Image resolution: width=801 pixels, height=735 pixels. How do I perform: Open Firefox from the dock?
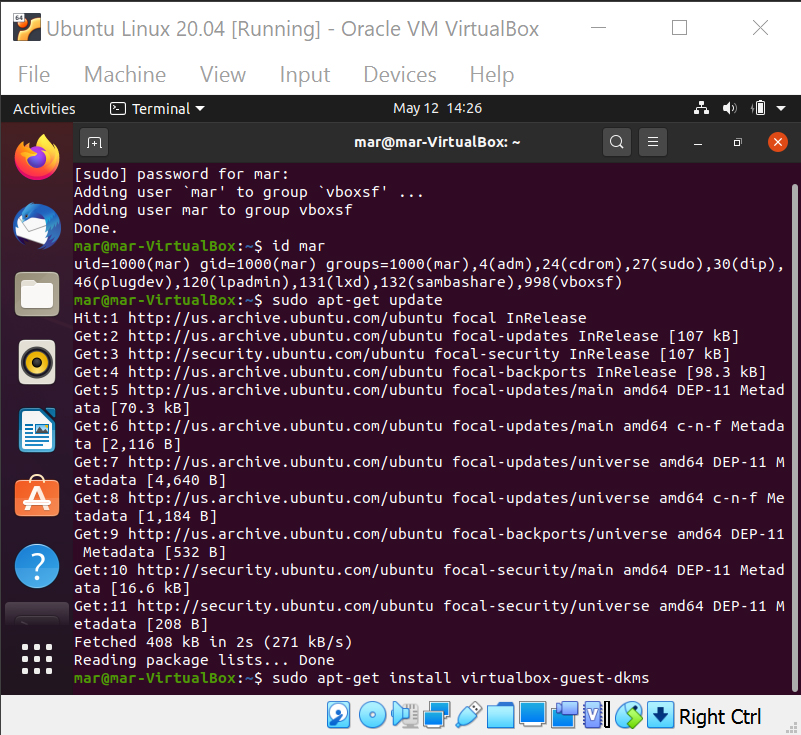(x=37, y=156)
